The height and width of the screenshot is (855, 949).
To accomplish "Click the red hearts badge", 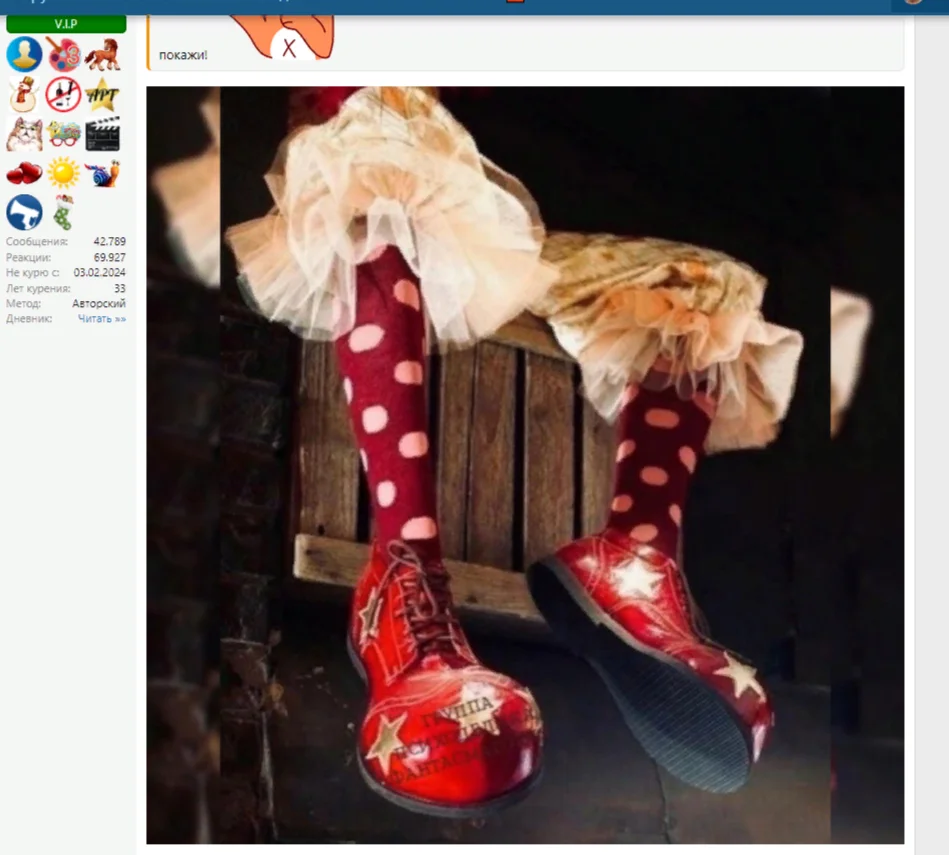I will [24, 174].
